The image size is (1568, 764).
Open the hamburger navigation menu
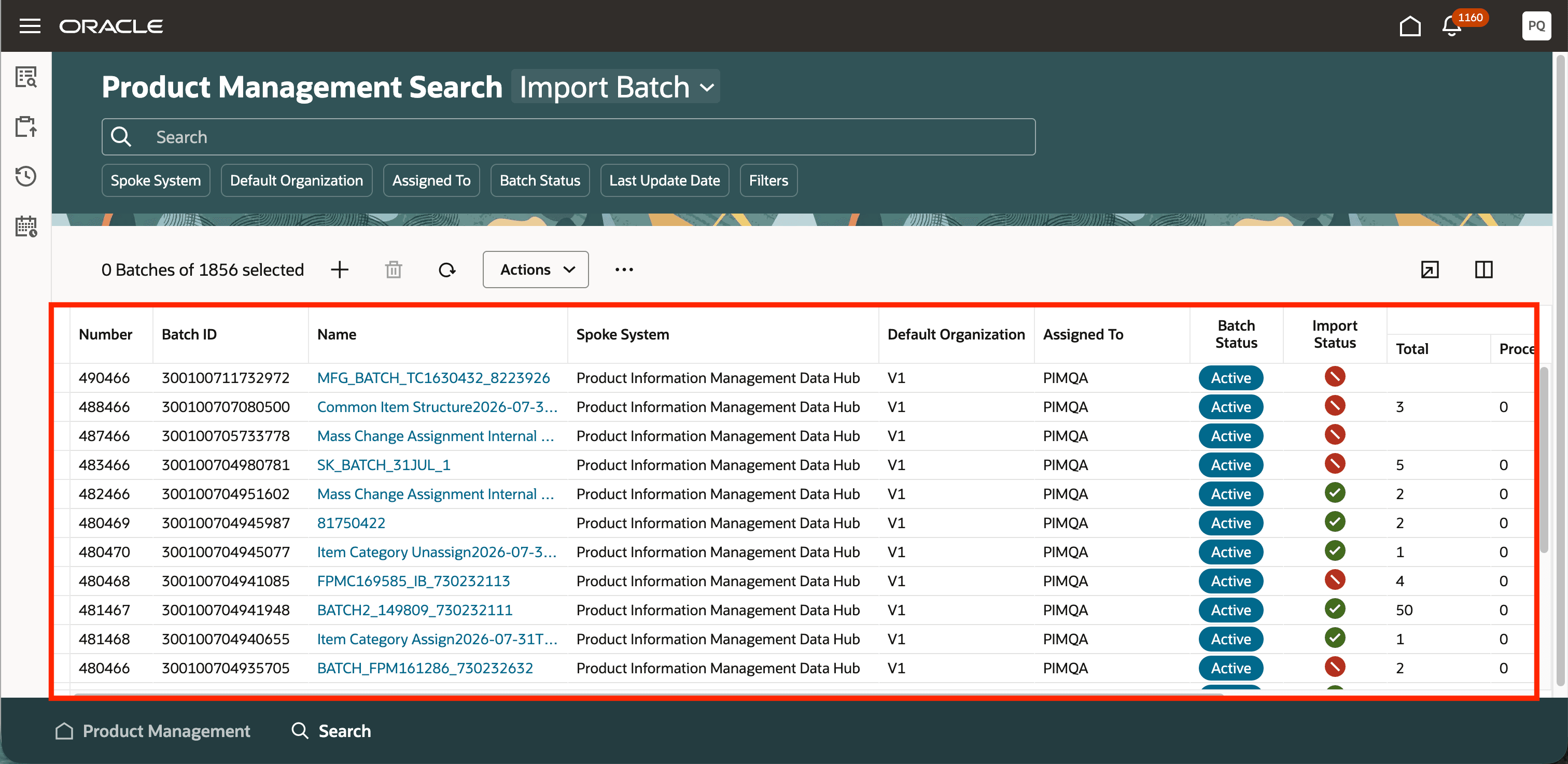point(30,25)
